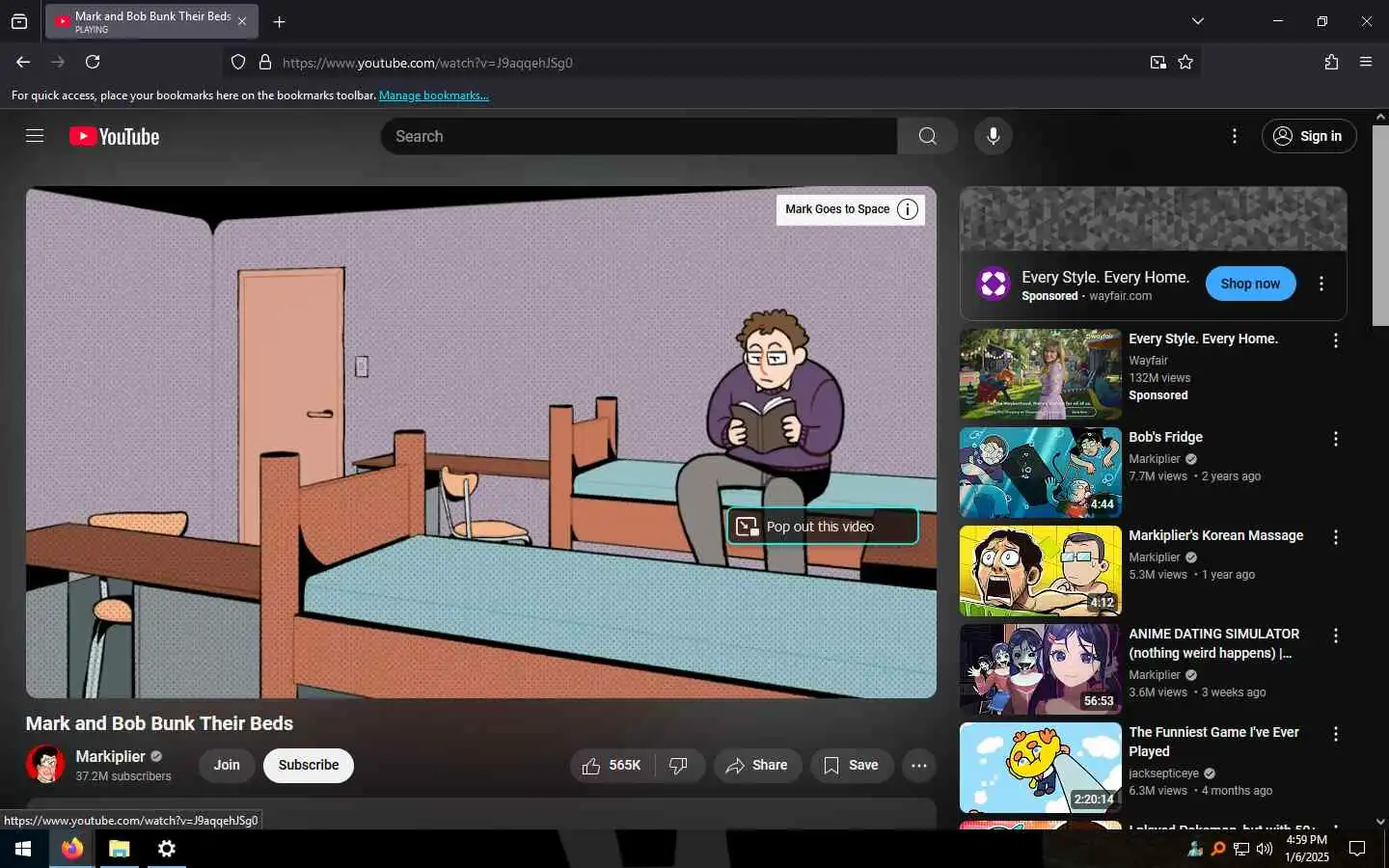1389x868 pixels.
Task: Open Markiplier channel avatar
Action: tap(45, 765)
